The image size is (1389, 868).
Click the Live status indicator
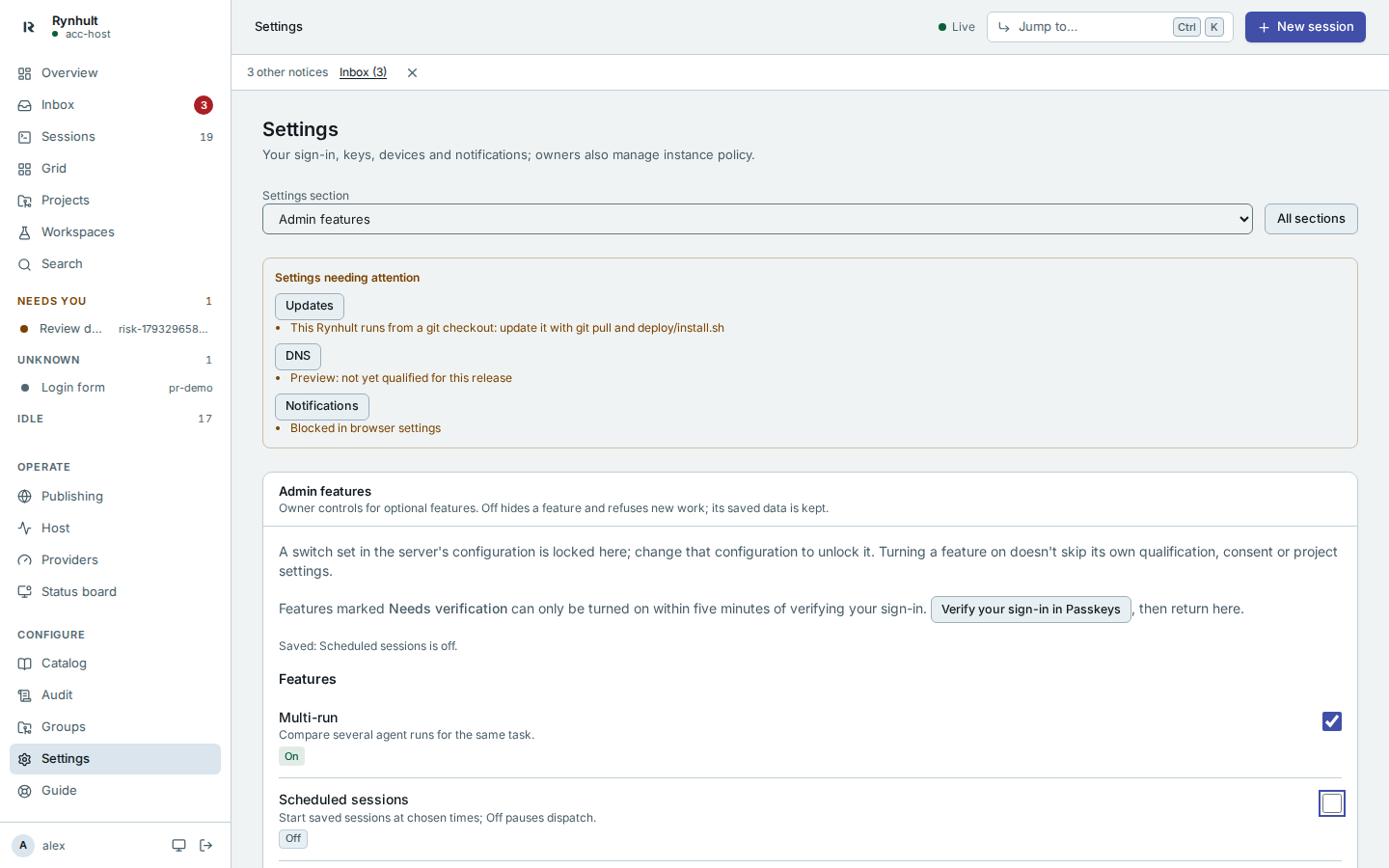(957, 27)
